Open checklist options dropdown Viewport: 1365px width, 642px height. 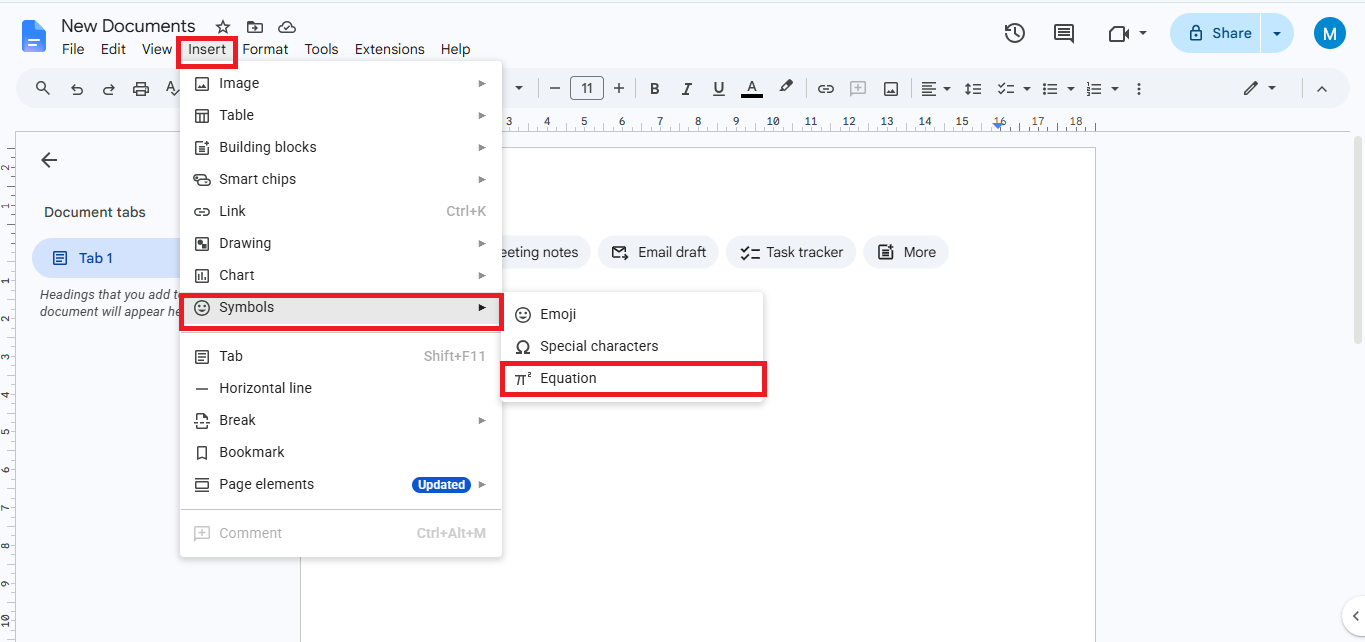[1012, 89]
